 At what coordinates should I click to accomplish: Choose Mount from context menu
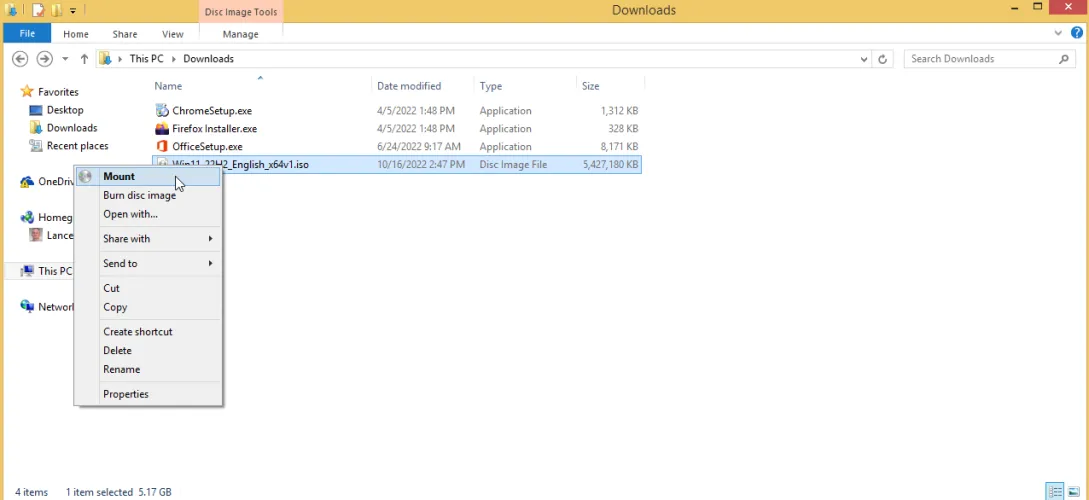tap(119, 177)
